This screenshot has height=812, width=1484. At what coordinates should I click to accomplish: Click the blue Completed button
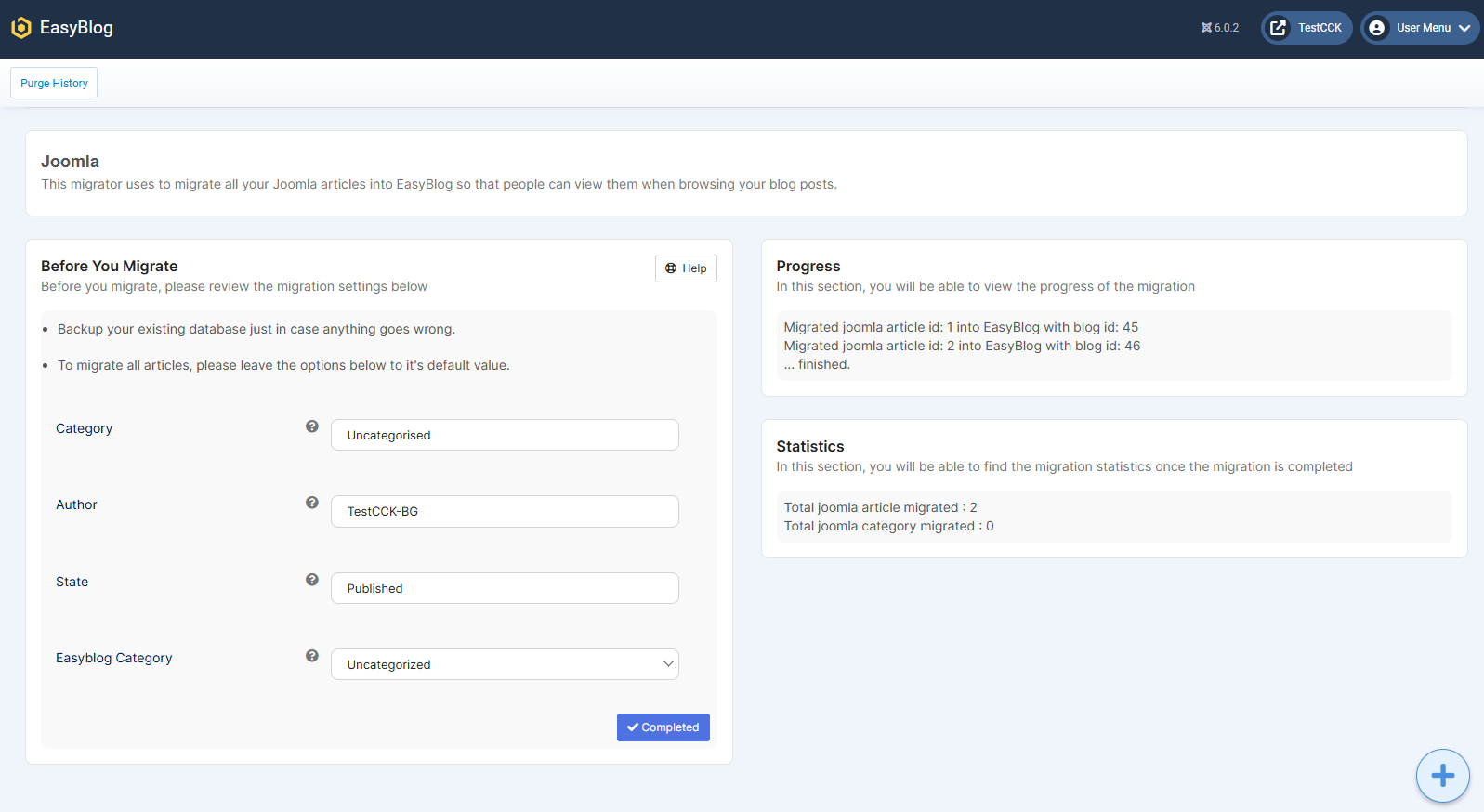663,727
